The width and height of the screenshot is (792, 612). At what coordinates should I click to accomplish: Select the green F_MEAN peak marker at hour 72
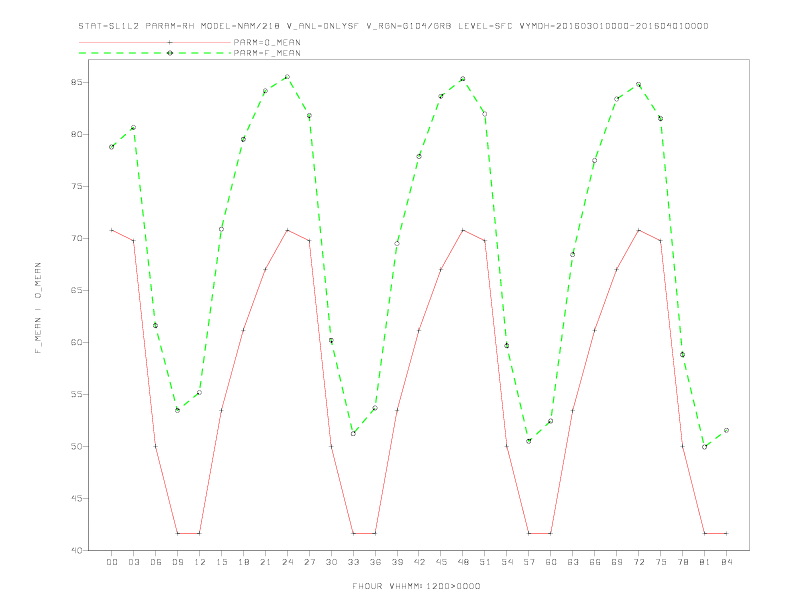point(638,84)
